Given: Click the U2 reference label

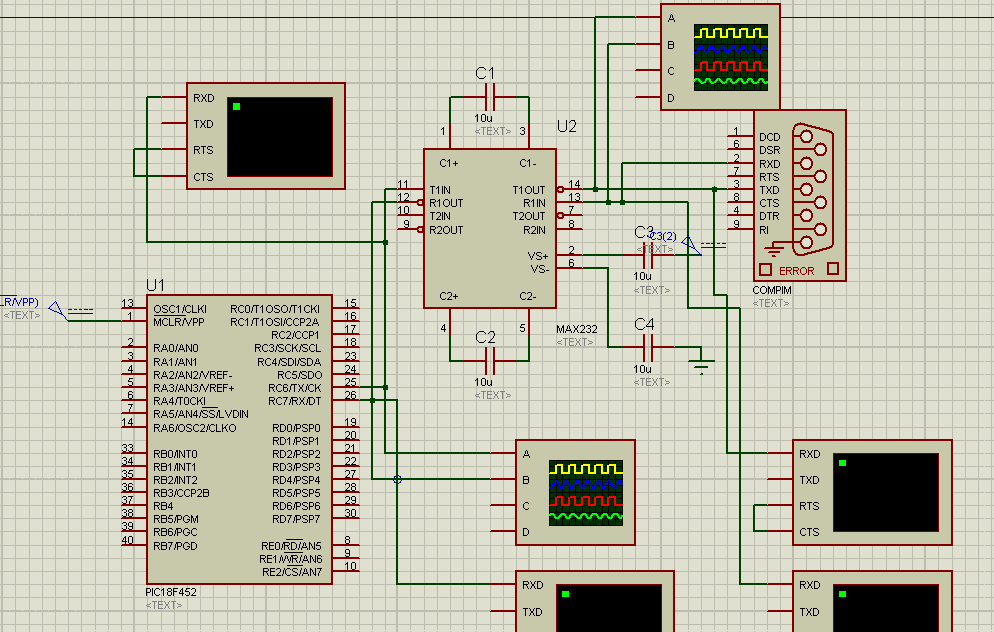Looking at the screenshot, I should pyautogui.click(x=567, y=126).
